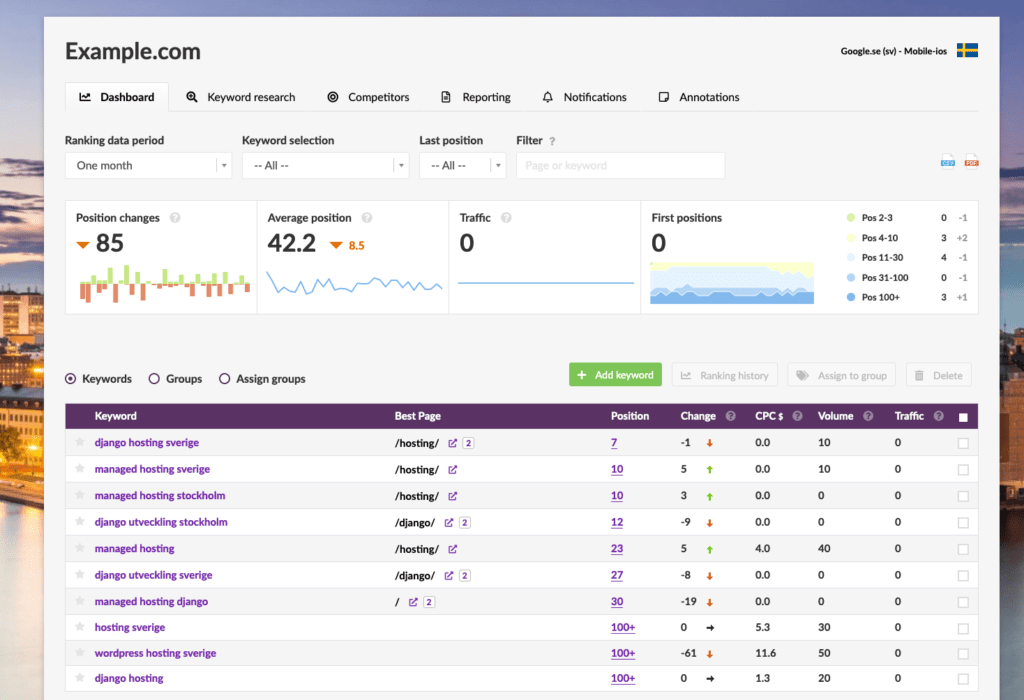Image resolution: width=1024 pixels, height=700 pixels.
Task: Click help icon next to Position changes
Action: 175,218
